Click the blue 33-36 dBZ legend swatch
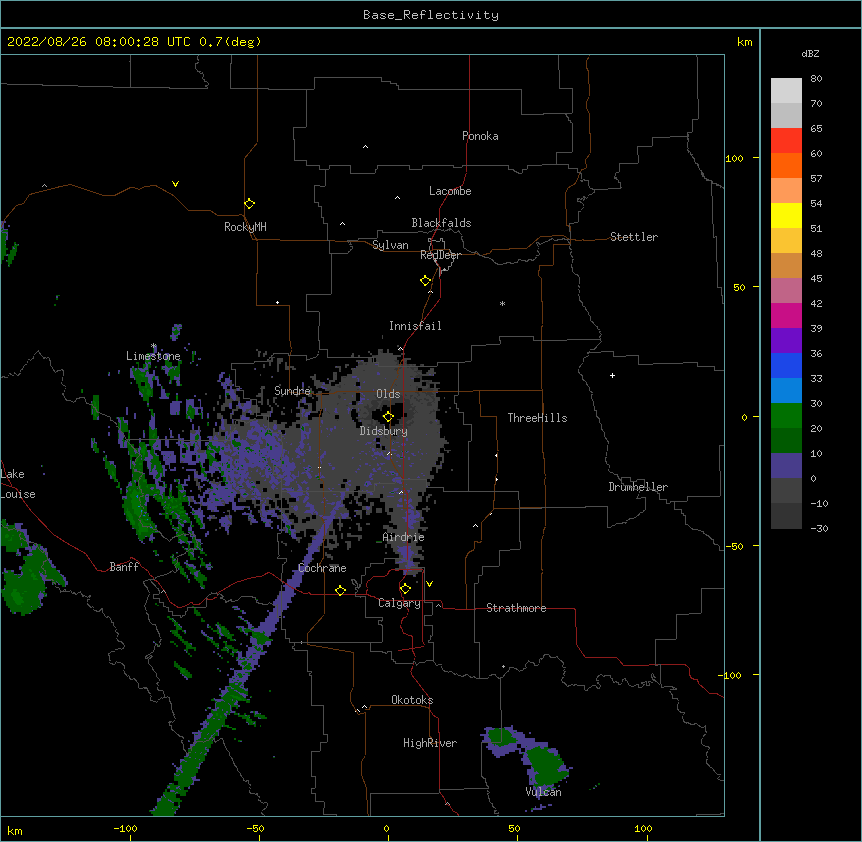Viewport: 862px width, 842px height. [x=786, y=365]
